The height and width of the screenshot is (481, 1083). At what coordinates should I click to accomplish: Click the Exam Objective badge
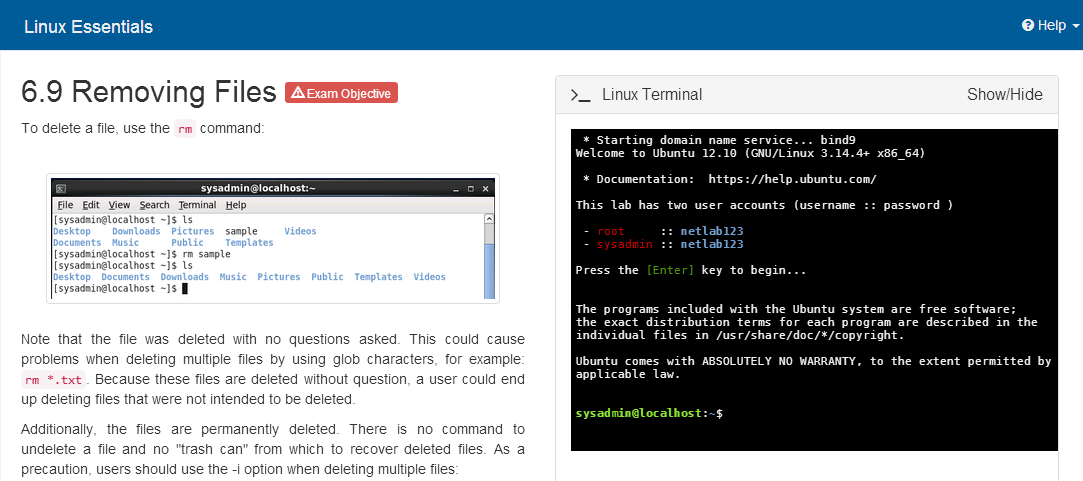point(341,93)
